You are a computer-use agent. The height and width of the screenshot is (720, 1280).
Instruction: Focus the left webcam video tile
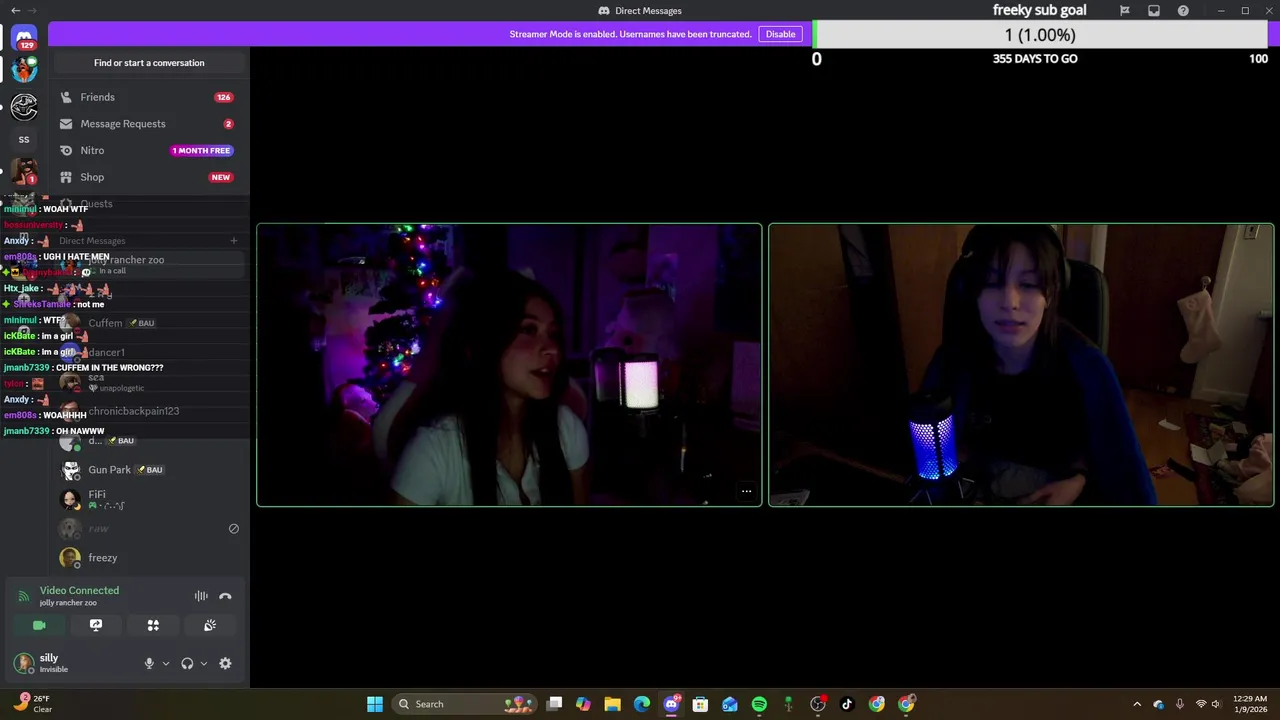pos(509,365)
